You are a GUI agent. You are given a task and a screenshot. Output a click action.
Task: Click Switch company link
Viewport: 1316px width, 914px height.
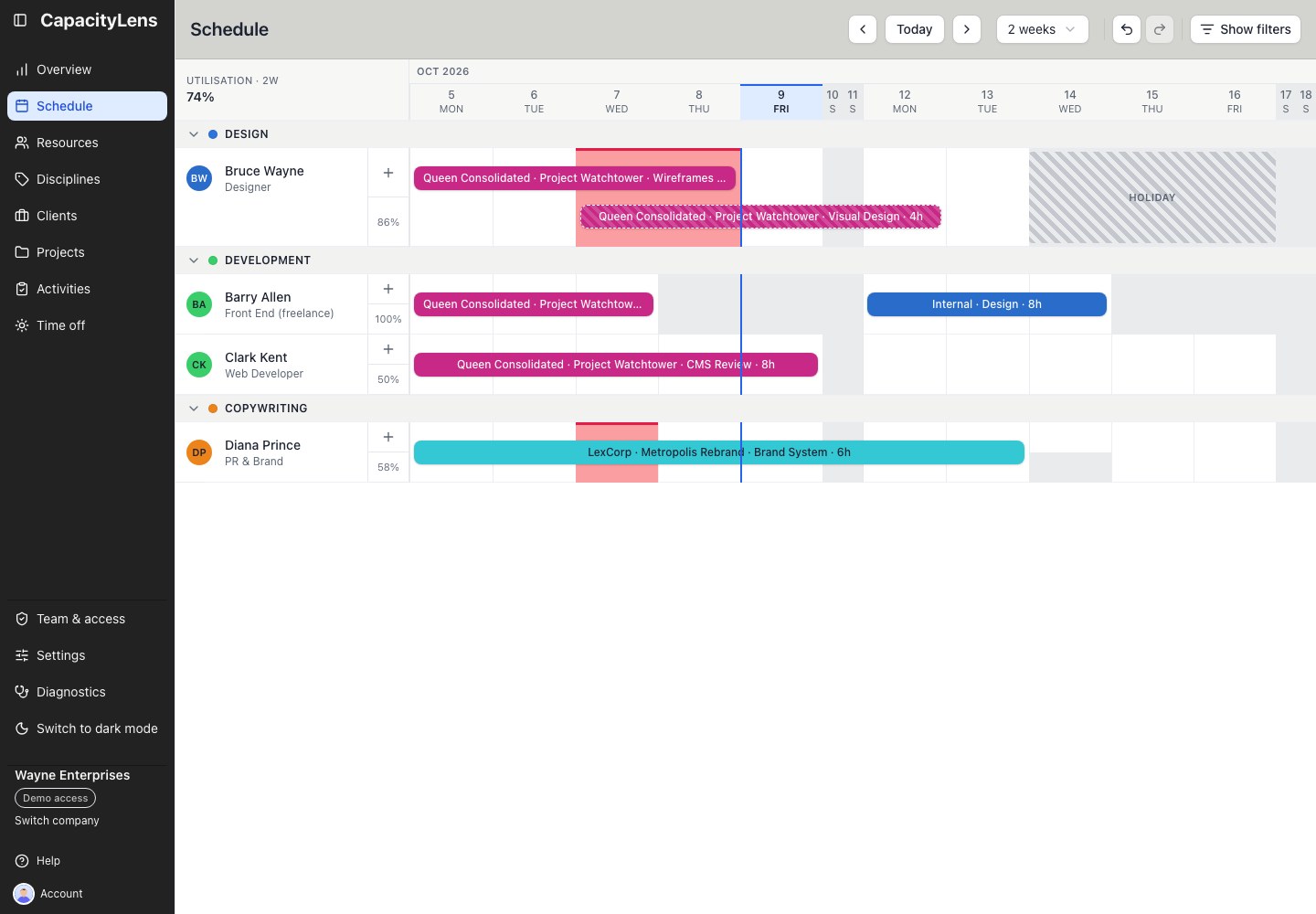pos(57,821)
